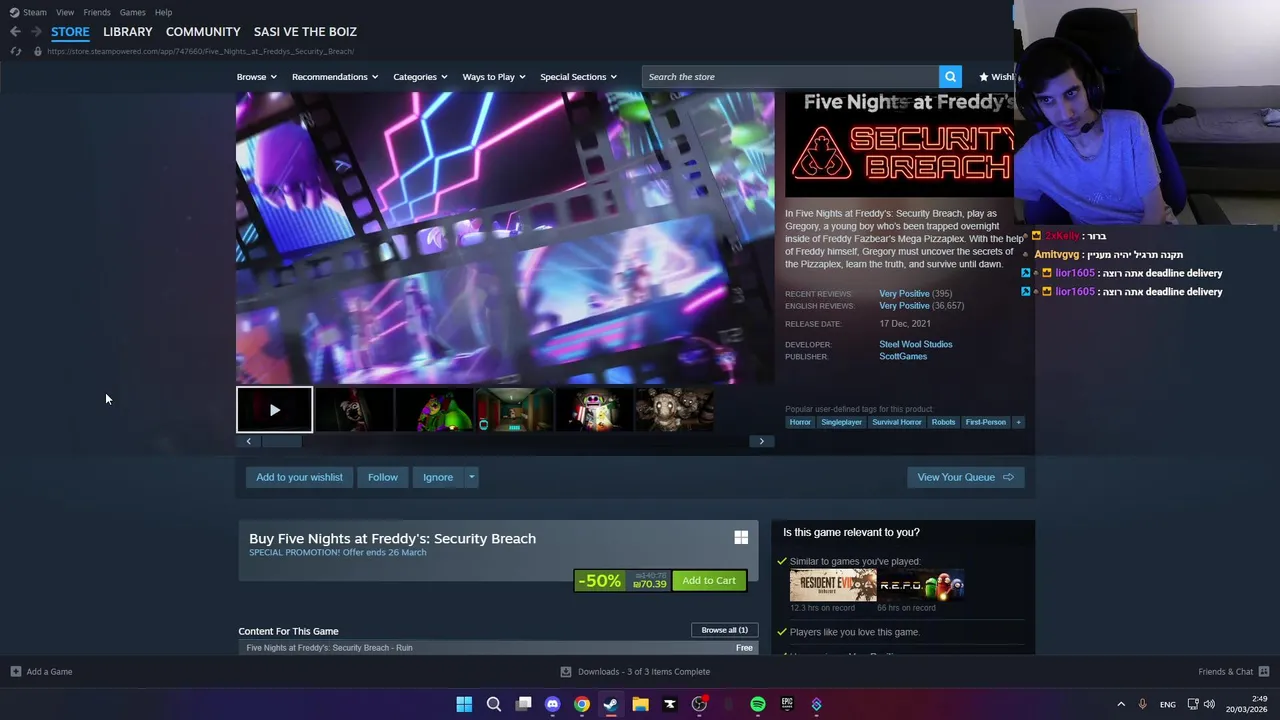Open the ScottGames publisher link

903,356
